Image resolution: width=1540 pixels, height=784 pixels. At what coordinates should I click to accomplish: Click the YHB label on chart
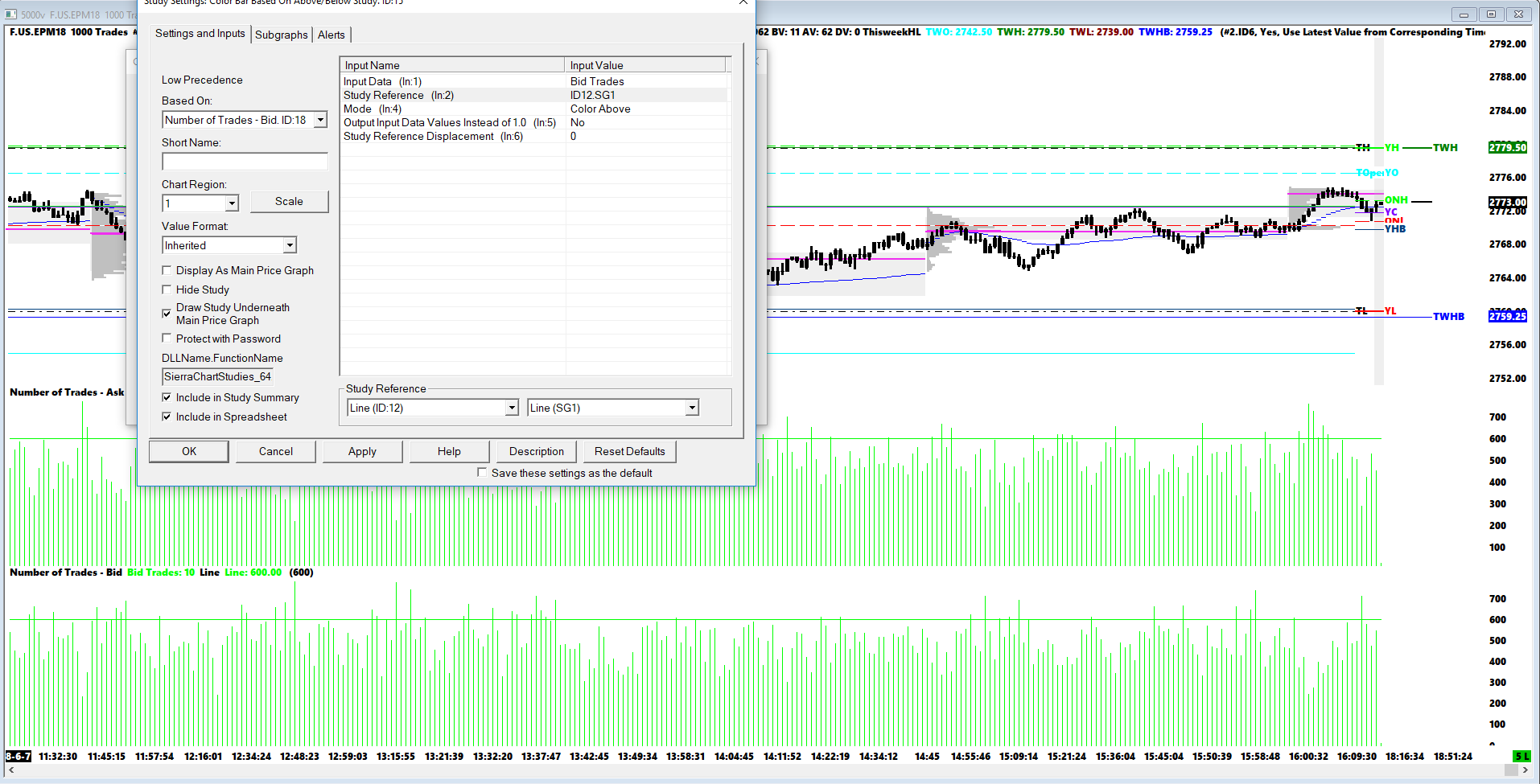coord(1395,229)
